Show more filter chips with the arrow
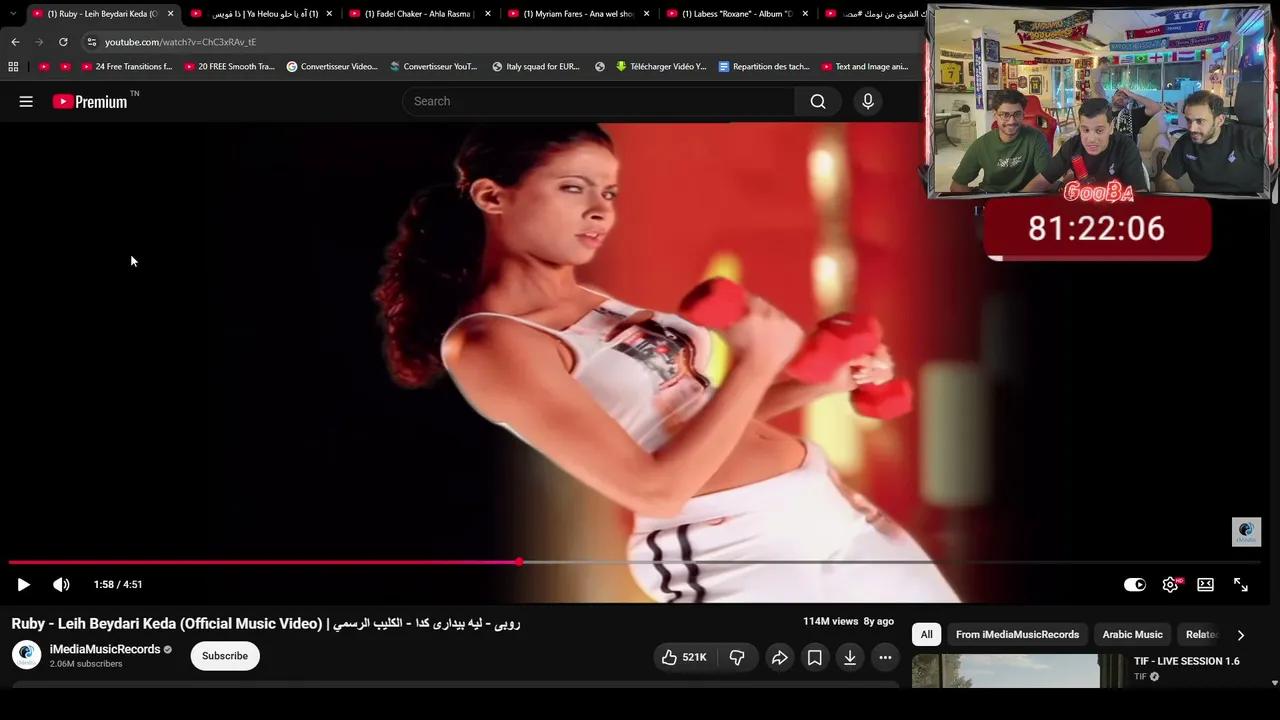Image resolution: width=1280 pixels, height=720 pixels. pyautogui.click(x=1241, y=635)
